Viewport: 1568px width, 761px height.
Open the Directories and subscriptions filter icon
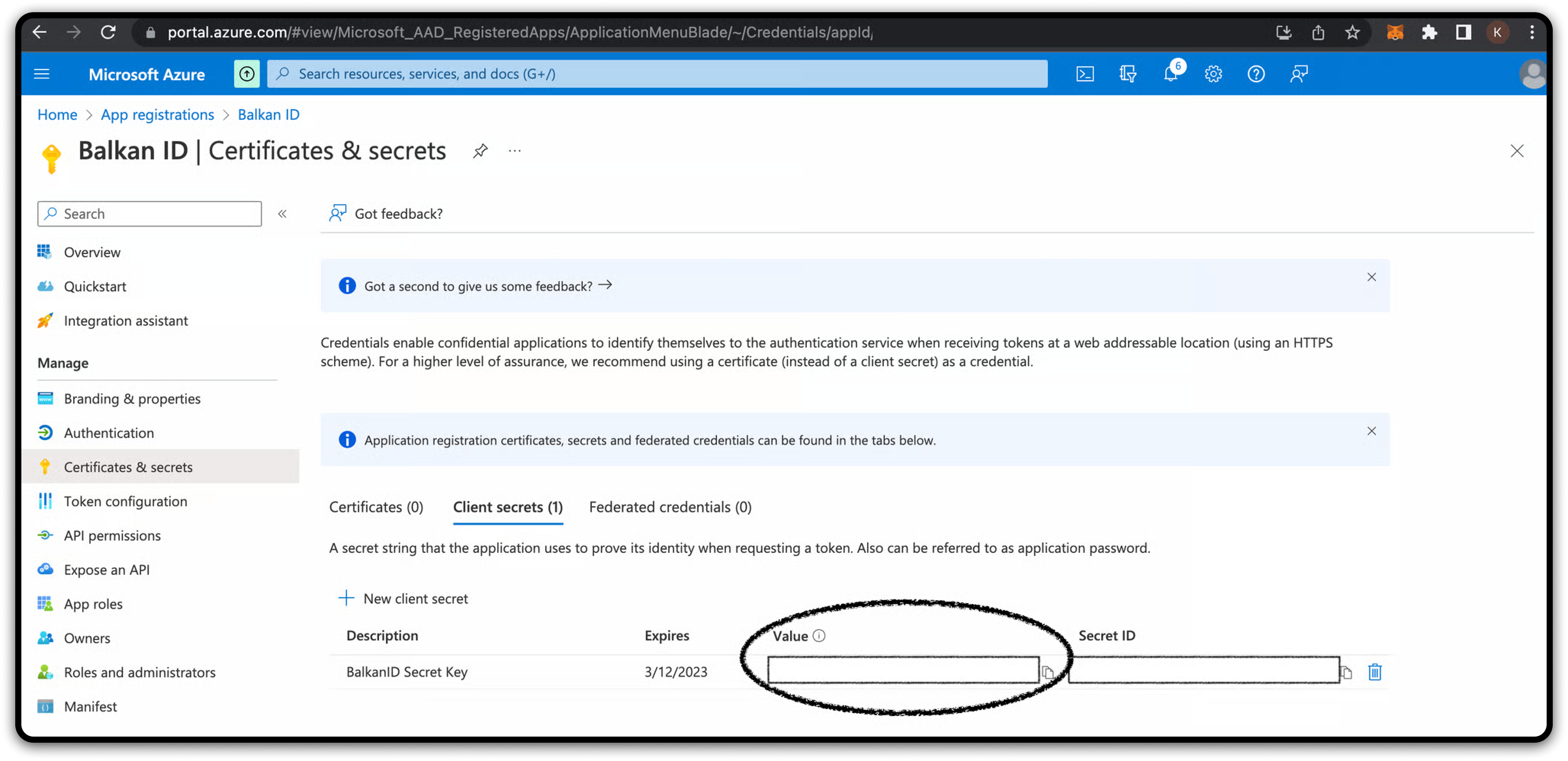coord(1127,74)
